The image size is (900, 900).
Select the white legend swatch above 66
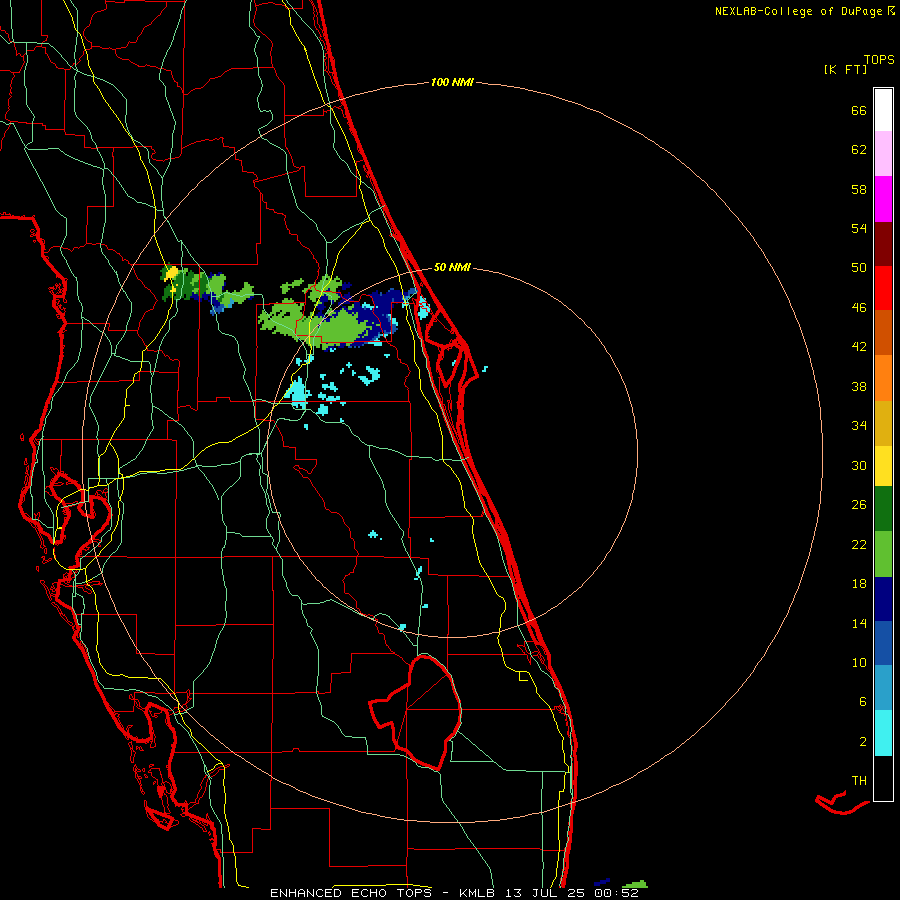pos(883,110)
